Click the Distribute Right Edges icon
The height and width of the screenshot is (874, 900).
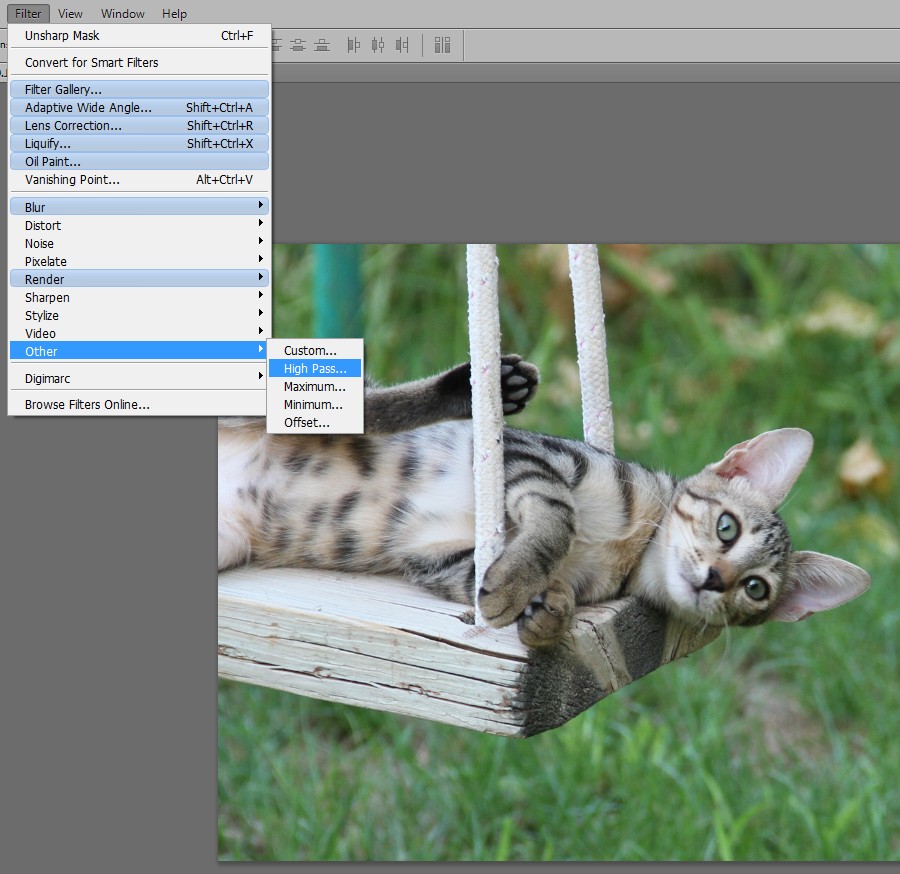[402, 45]
